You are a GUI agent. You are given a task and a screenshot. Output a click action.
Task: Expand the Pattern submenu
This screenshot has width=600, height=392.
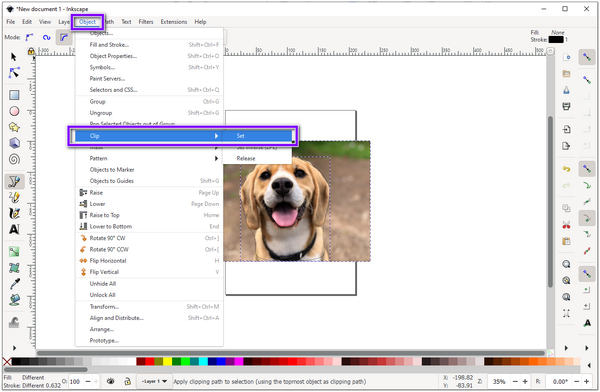[216, 158]
